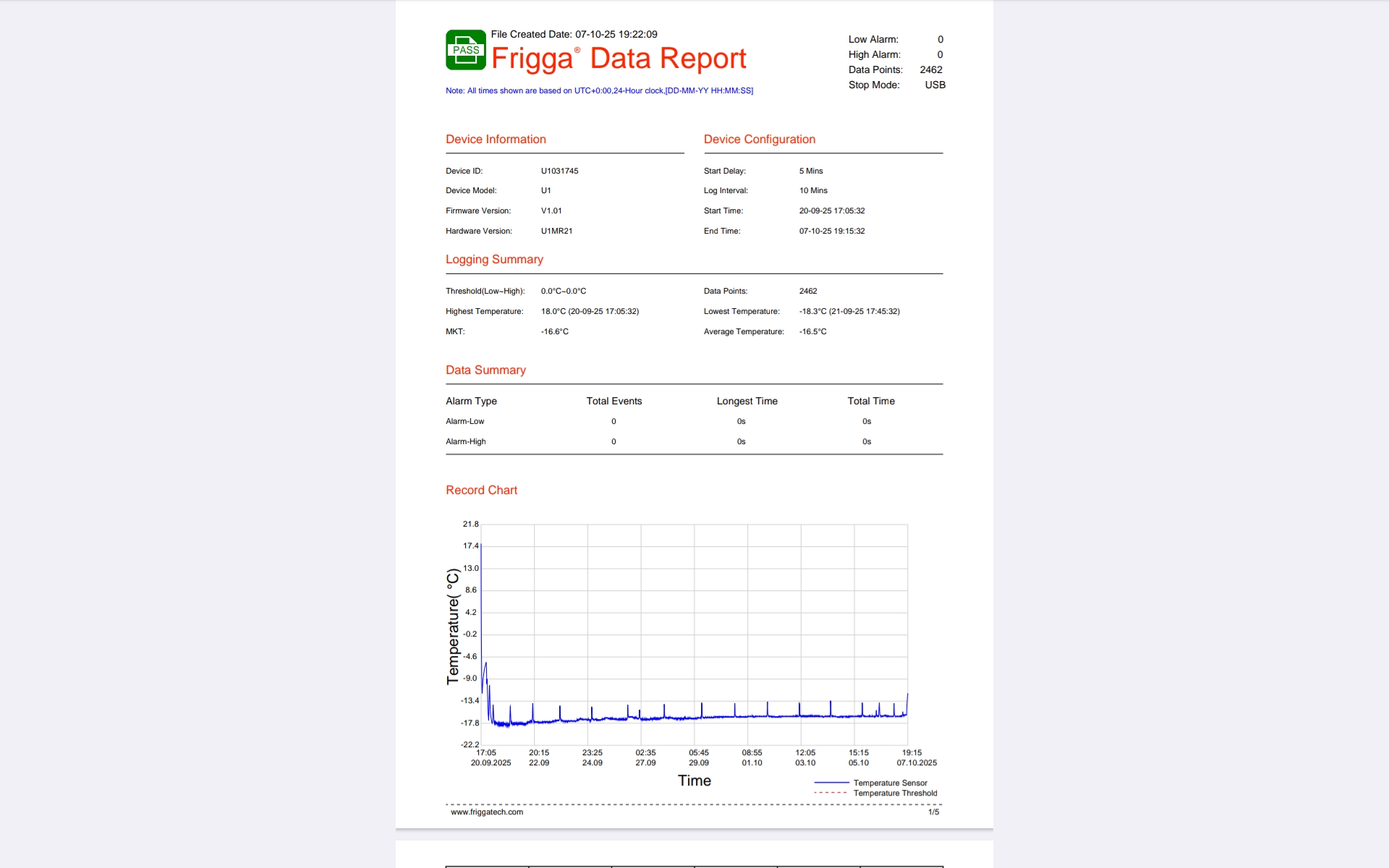The height and width of the screenshot is (868, 1389).
Task: Click the Data Summary heading
Action: tap(485, 370)
